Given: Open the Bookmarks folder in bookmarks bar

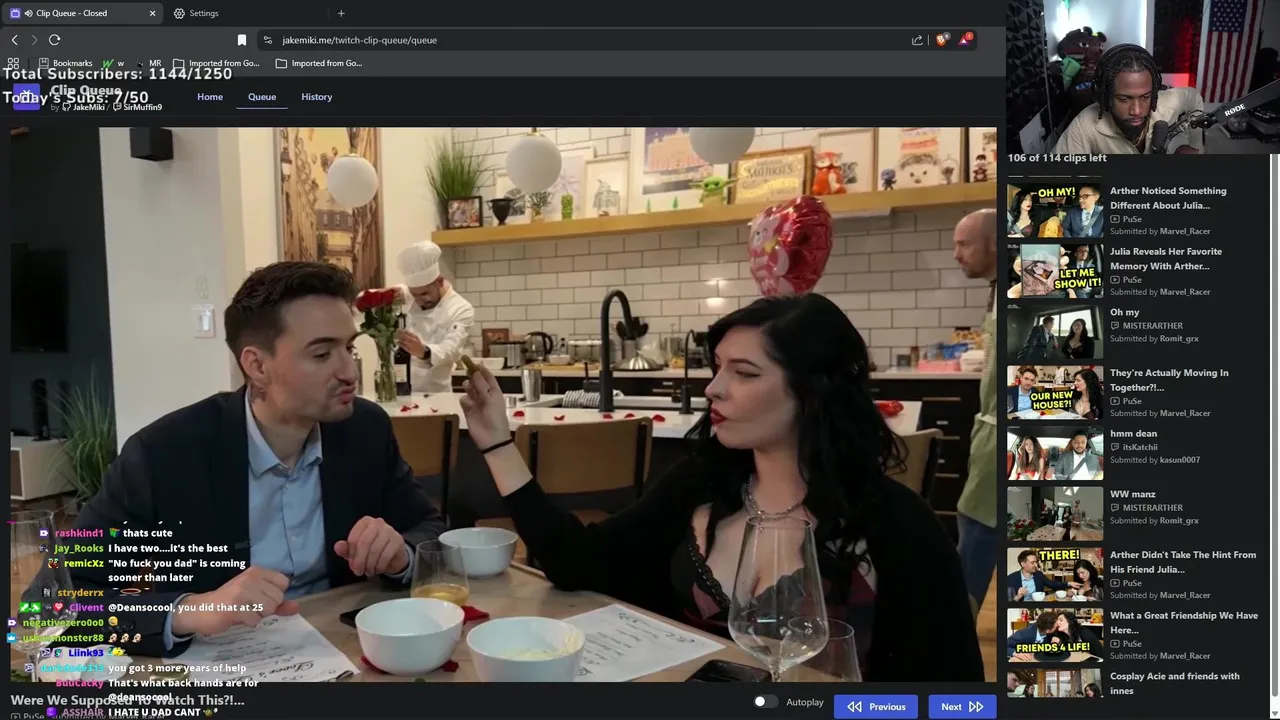Looking at the screenshot, I should (65, 63).
